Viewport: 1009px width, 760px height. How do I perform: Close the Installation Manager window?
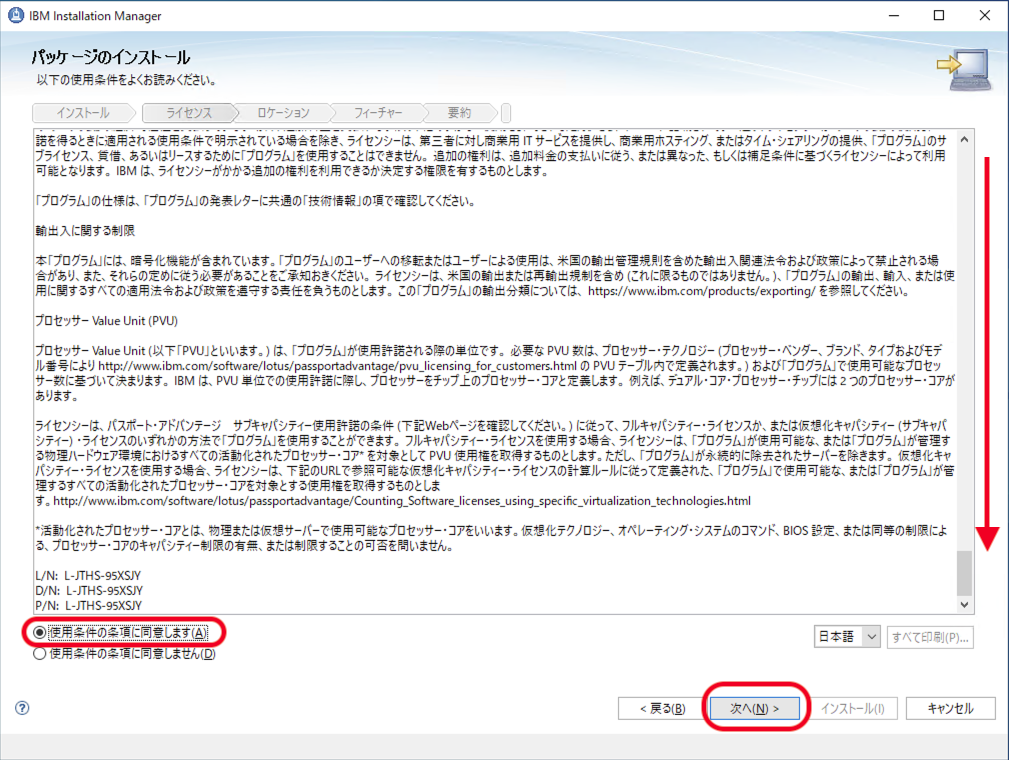click(985, 15)
